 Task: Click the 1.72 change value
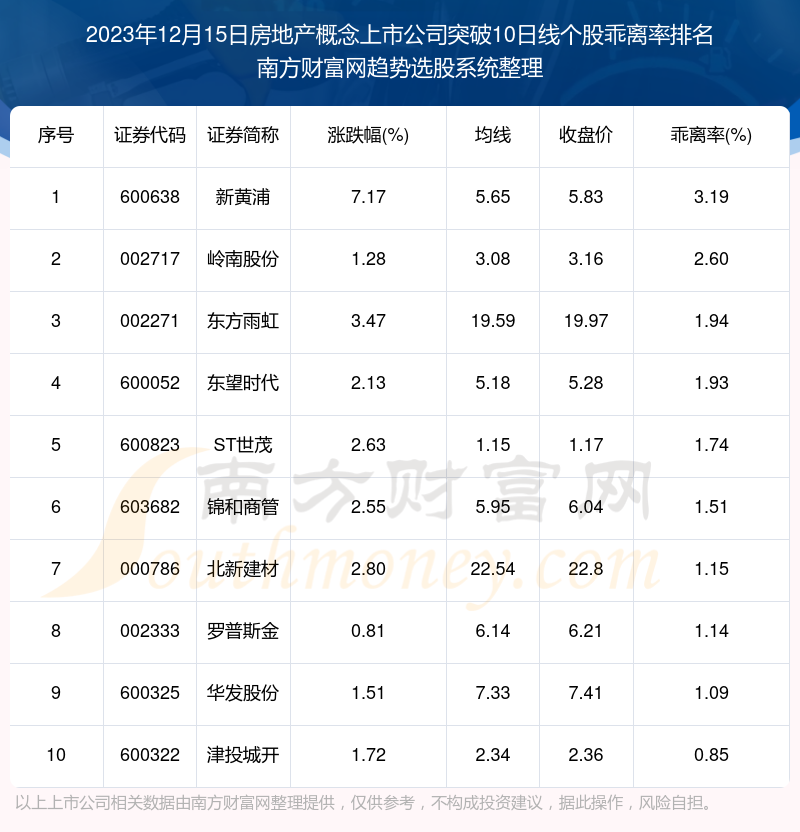pos(368,755)
